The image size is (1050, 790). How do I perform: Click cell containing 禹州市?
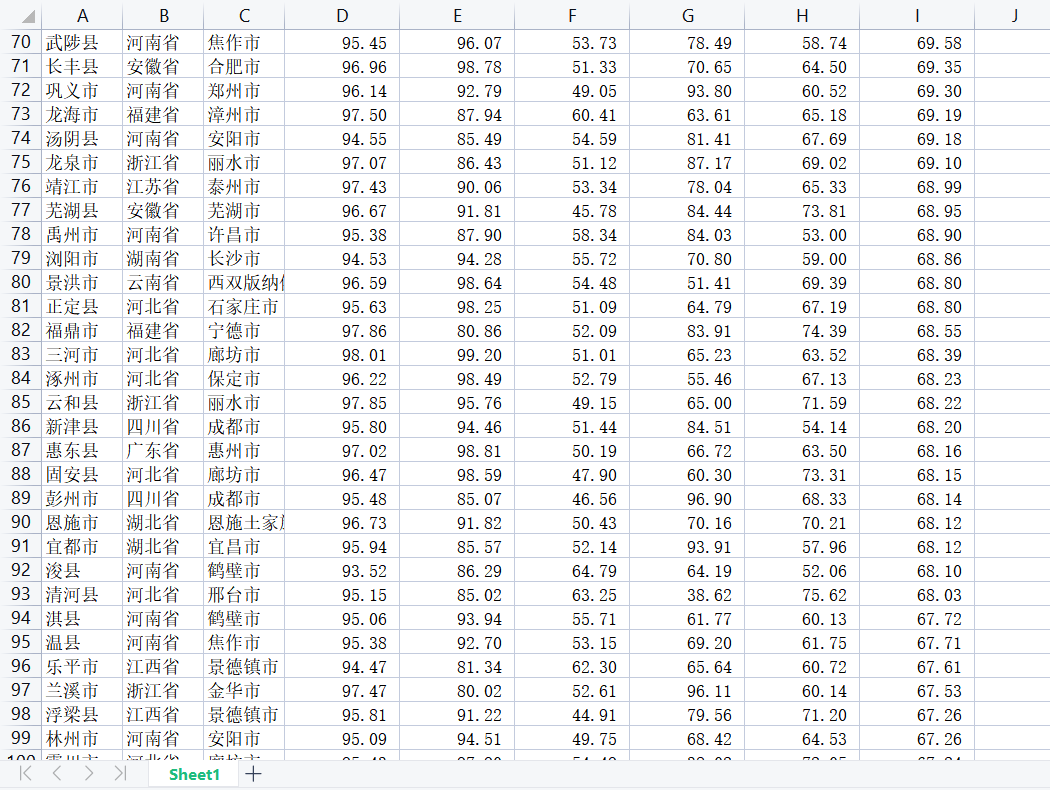point(82,234)
